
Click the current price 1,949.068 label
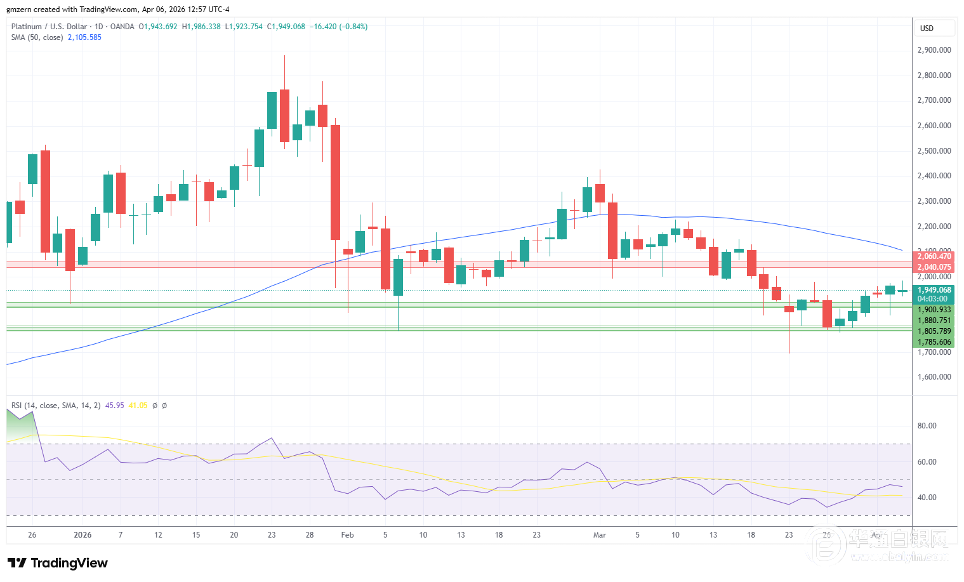click(x=933, y=290)
